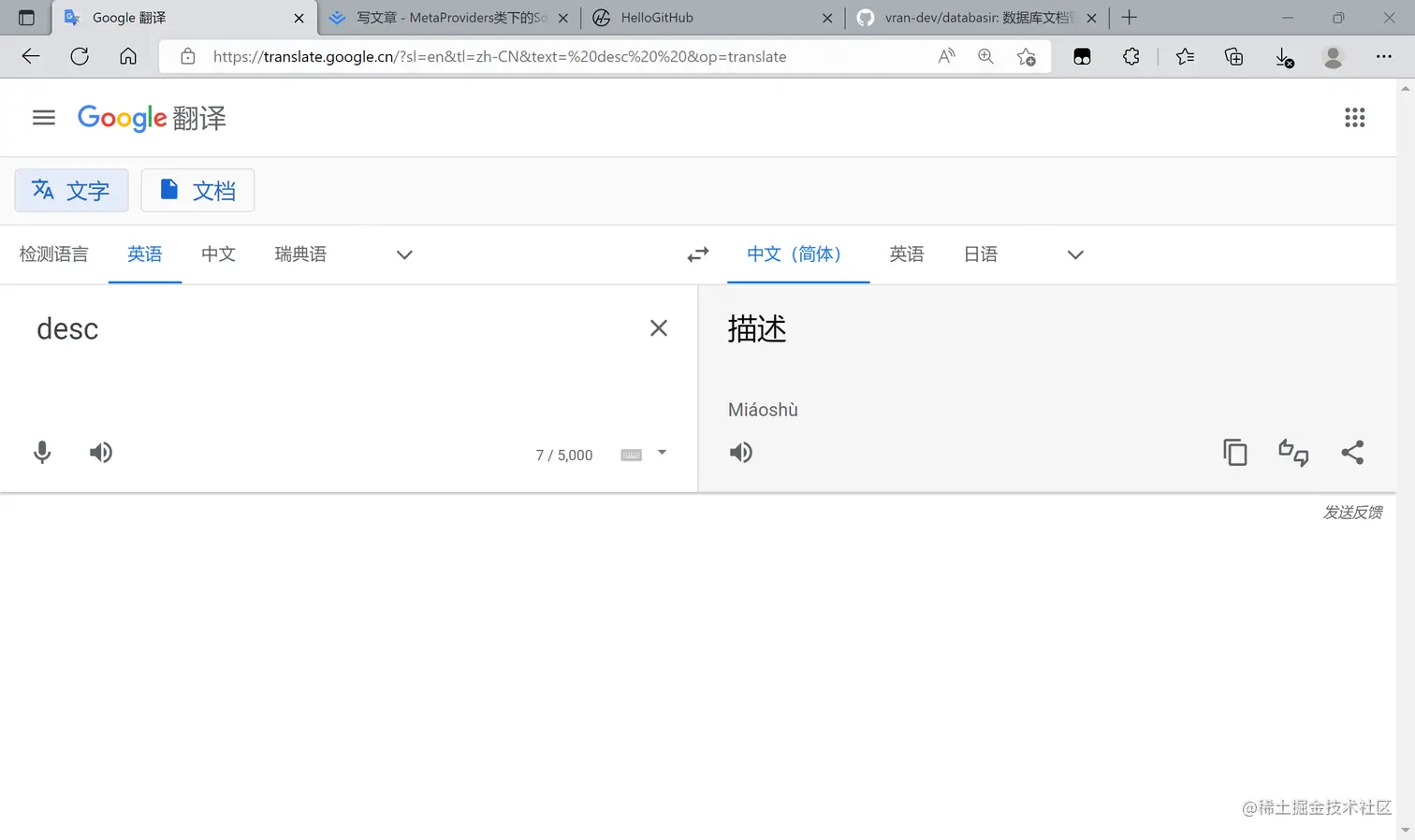
Task: Start voice input with the microphone
Action: point(42,453)
